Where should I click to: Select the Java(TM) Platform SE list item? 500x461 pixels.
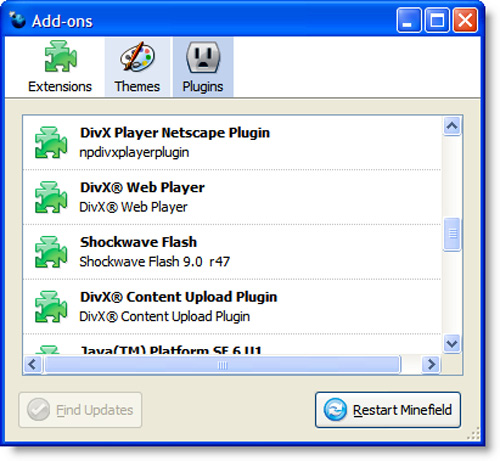pyautogui.click(x=232, y=344)
